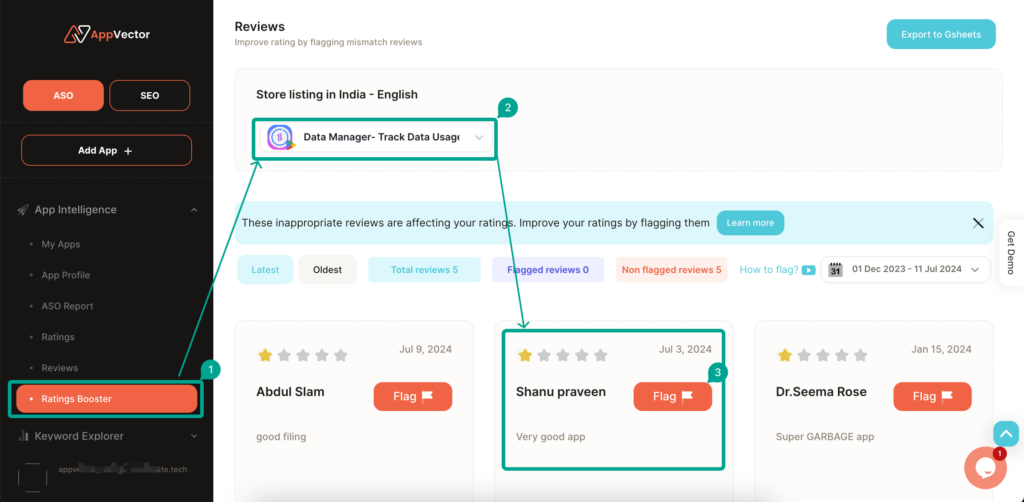This screenshot has width=1024, height=502.
Task: Click the Export to Gsheets button
Action: coord(941,34)
